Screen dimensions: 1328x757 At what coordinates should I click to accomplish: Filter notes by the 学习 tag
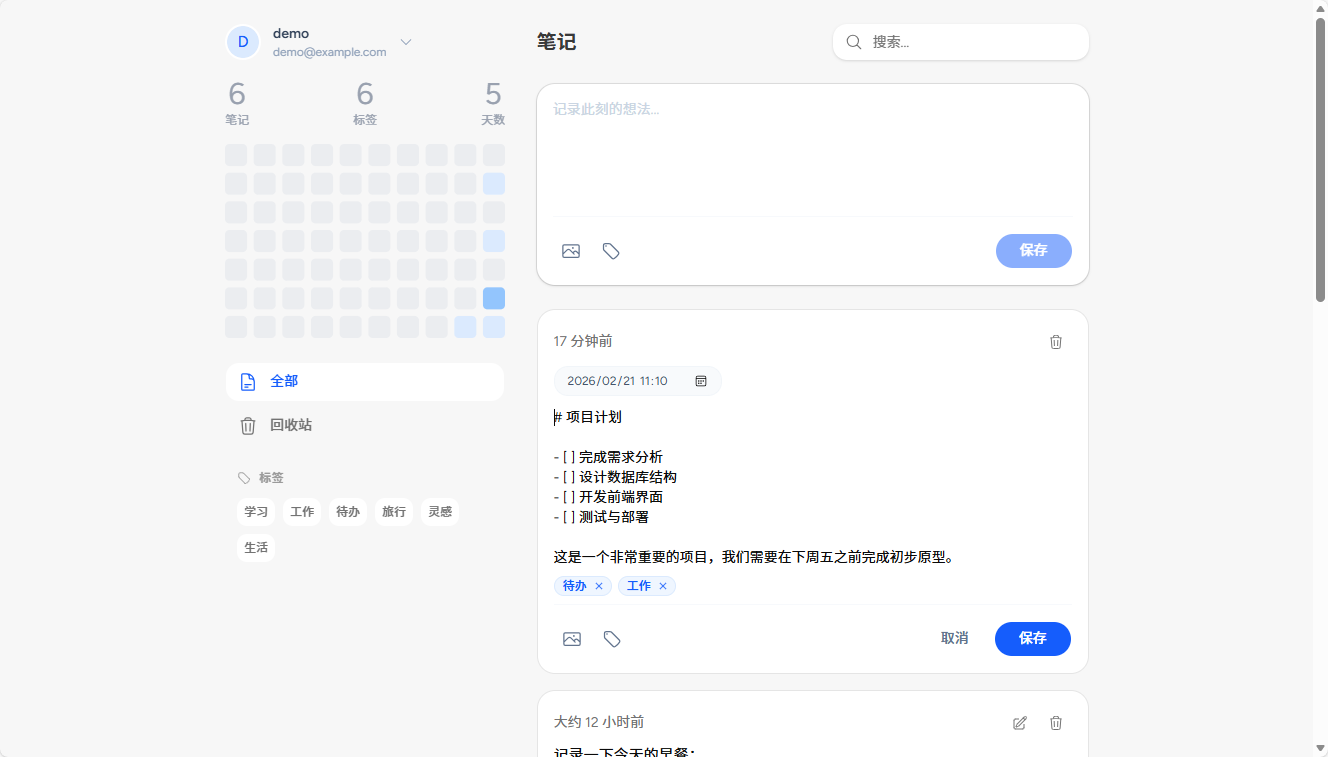256,511
